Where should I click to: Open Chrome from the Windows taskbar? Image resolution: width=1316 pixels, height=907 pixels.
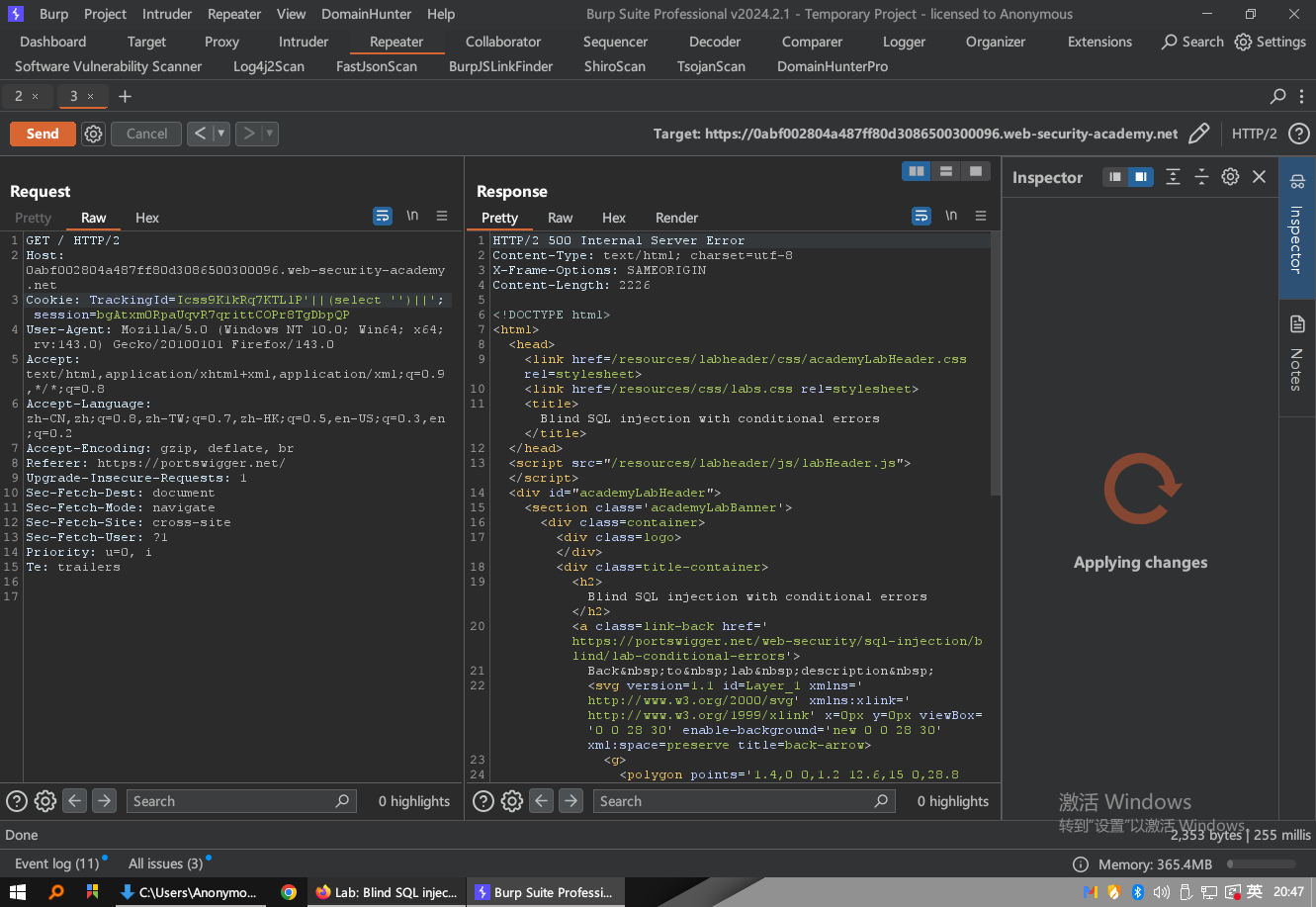[289, 891]
